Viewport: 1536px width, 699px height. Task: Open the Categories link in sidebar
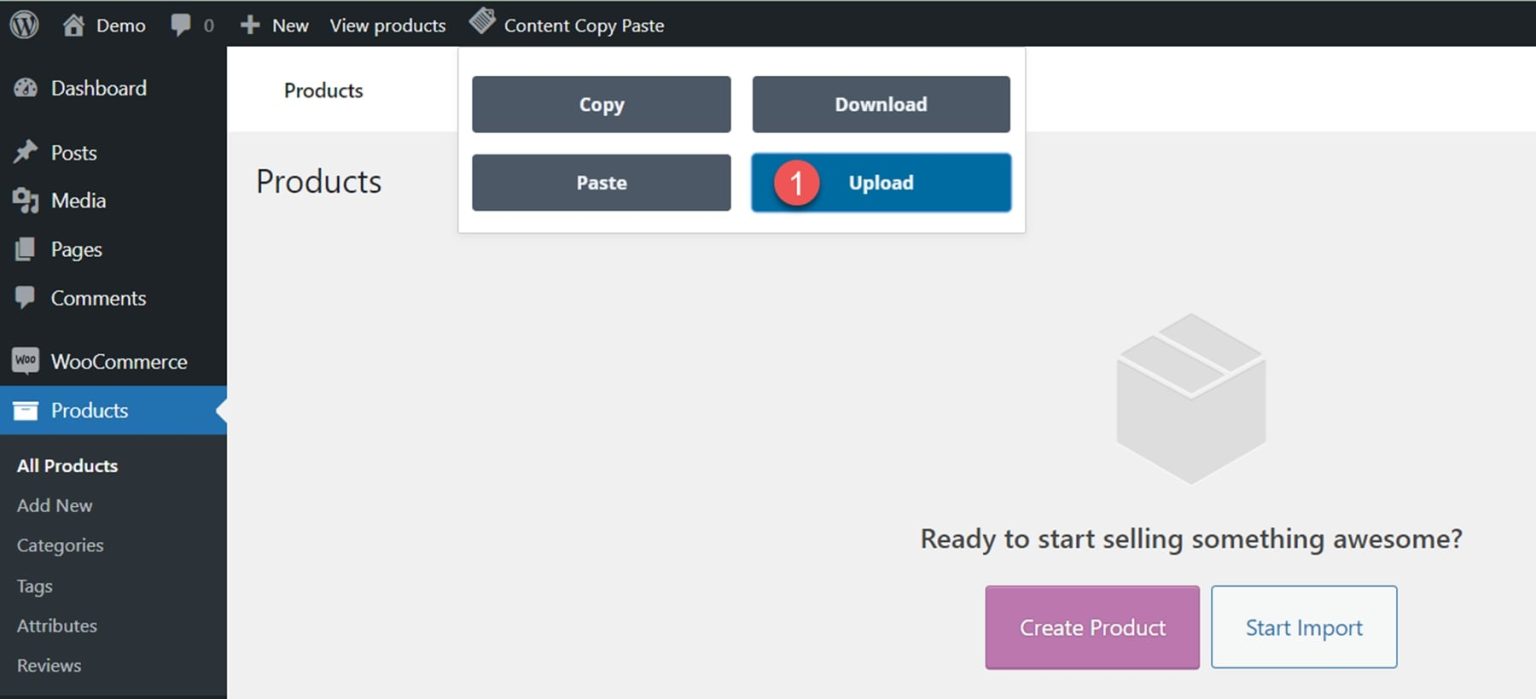click(60, 545)
